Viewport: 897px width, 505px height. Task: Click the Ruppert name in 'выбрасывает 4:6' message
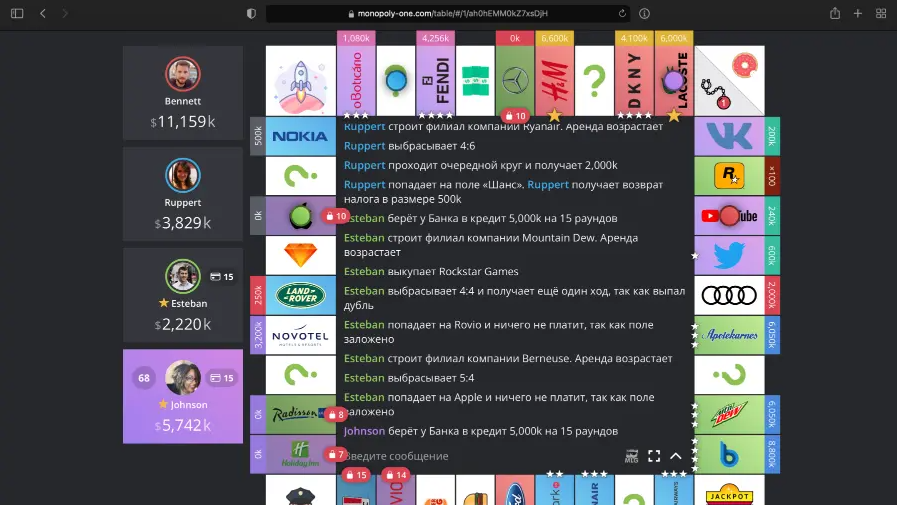pos(364,146)
